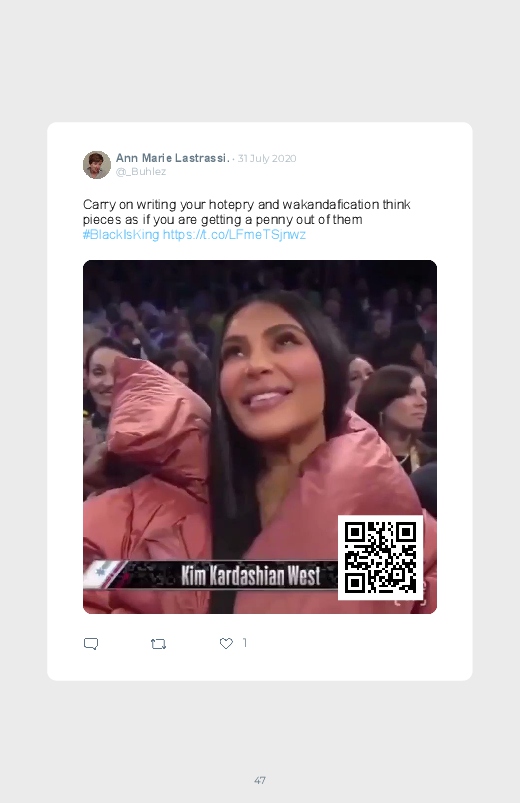Click the star logo left of the name banner
Viewport: 520px width, 803px height.
pyautogui.click(x=104, y=574)
